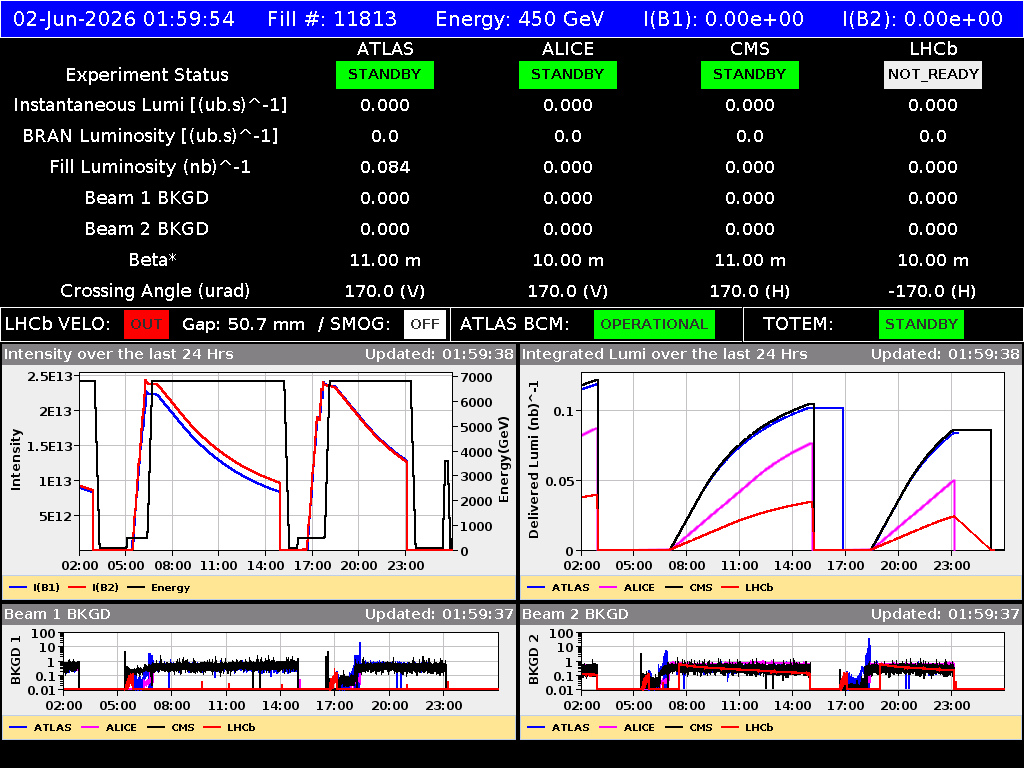
Task: Click the I(B1) legend entry in intensity chart
Action: [35, 588]
